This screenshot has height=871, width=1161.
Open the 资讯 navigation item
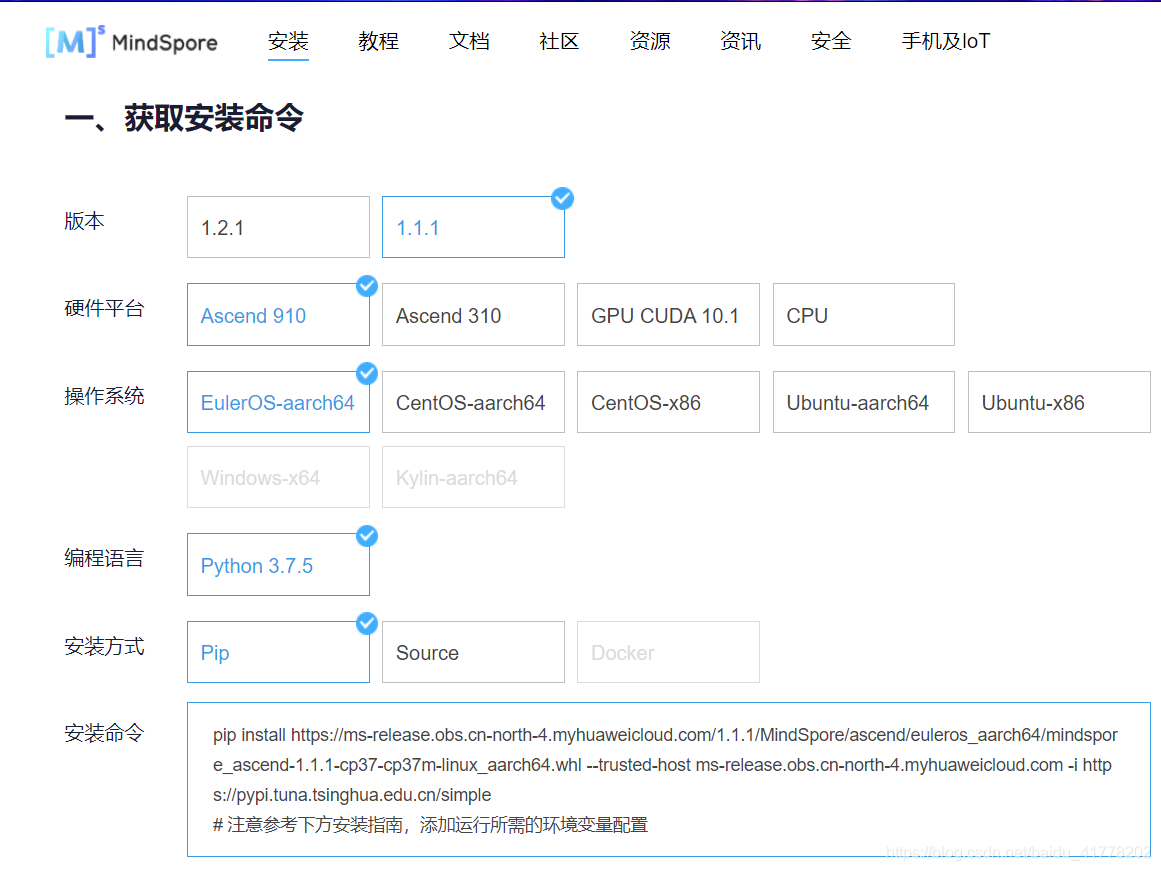(x=740, y=41)
